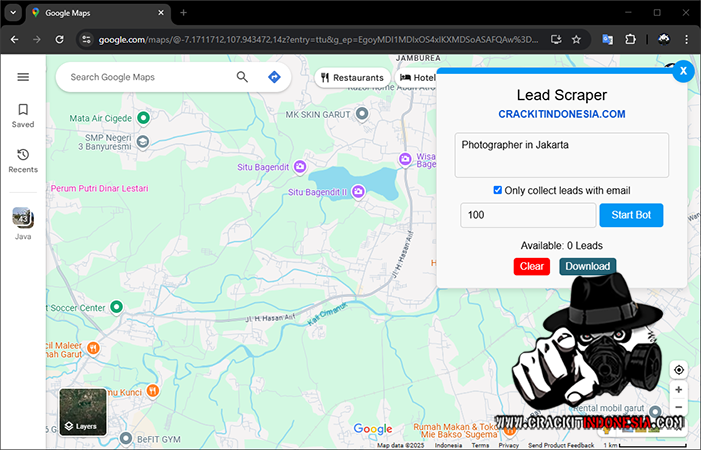Zoom in with the plus button
Screen dimensions: 701x450
click(679, 390)
